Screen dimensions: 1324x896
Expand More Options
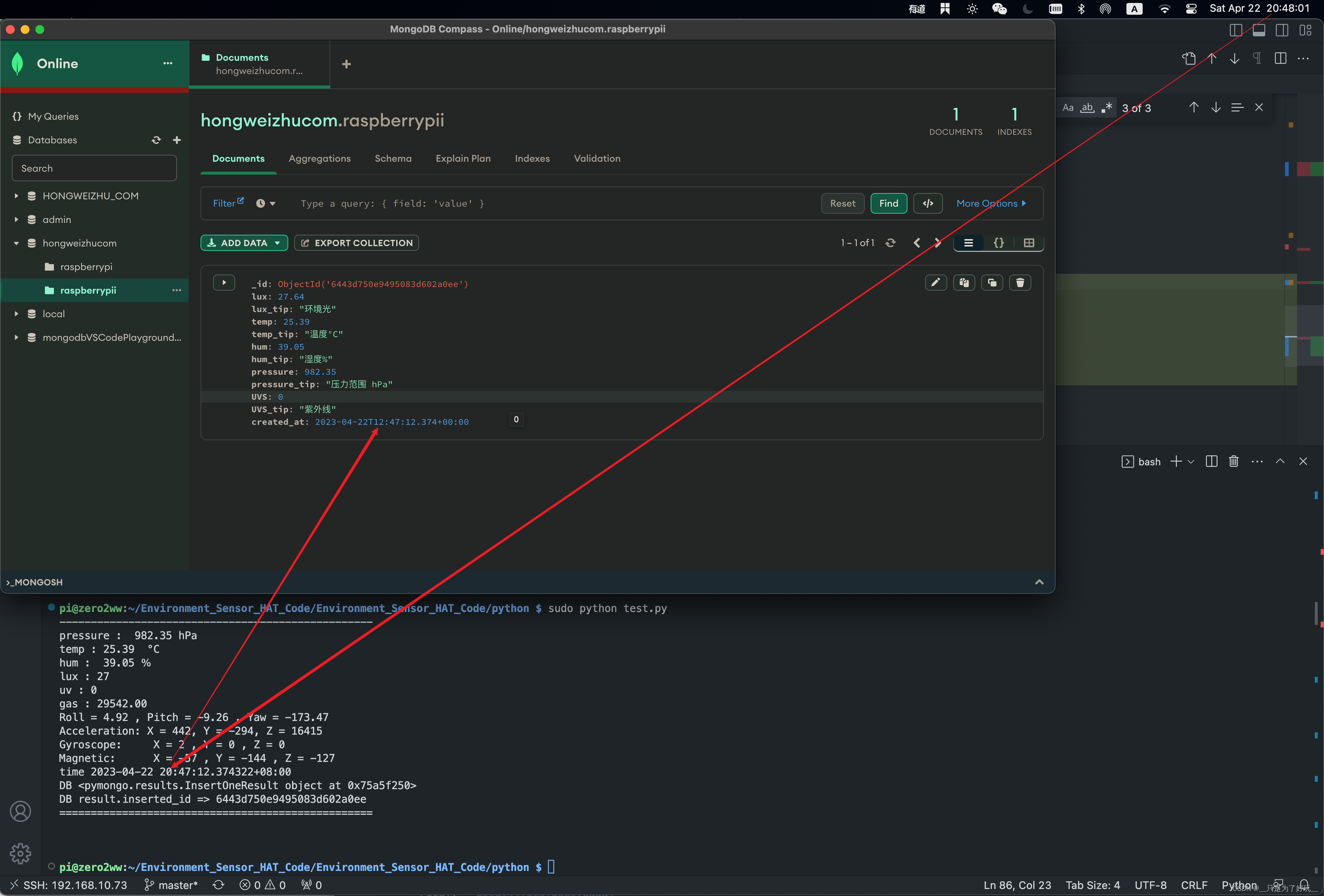tap(991, 203)
